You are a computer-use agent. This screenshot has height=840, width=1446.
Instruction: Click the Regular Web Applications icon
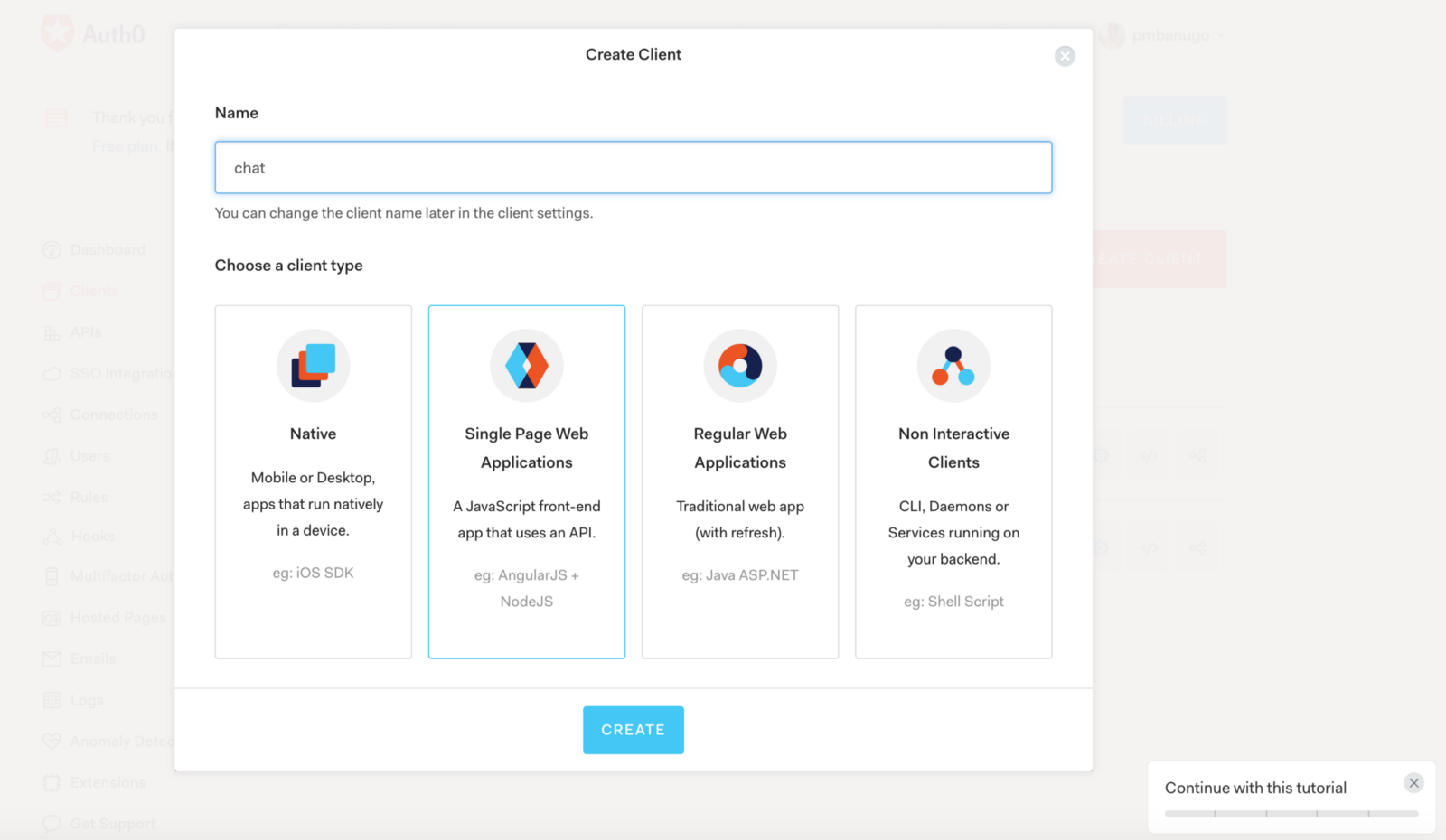pyautogui.click(x=740, y=365)
